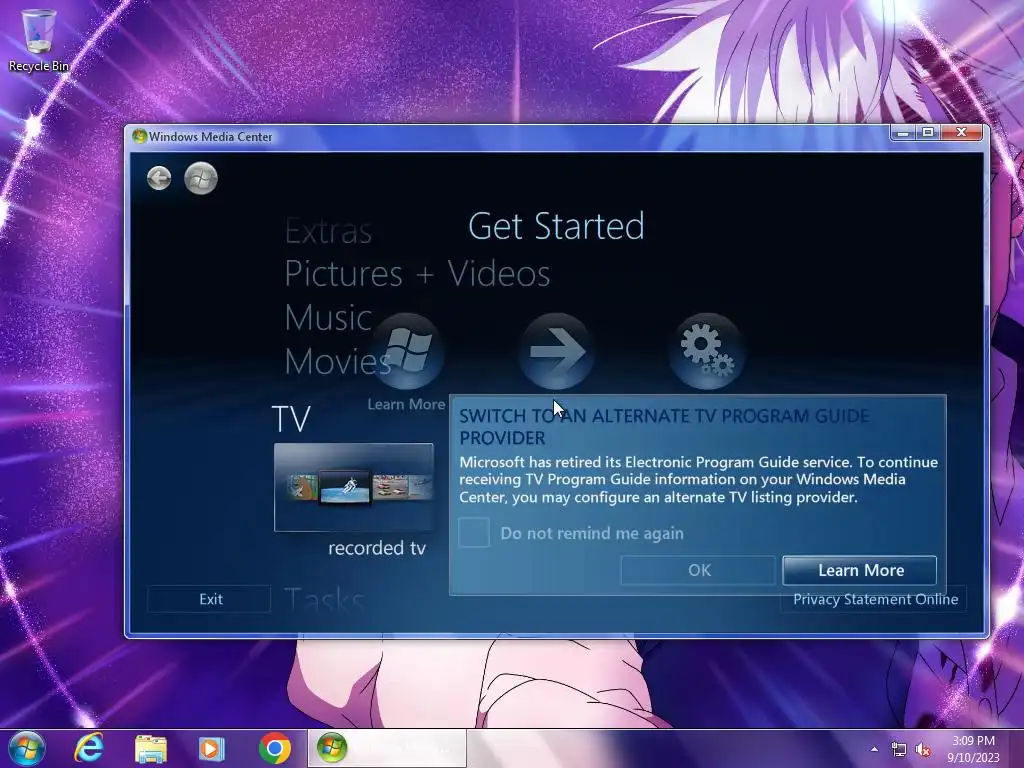Launch Windows Media Player from the taskbar
The height and width of the screenshot is (768, 1024).
point(212,748)
